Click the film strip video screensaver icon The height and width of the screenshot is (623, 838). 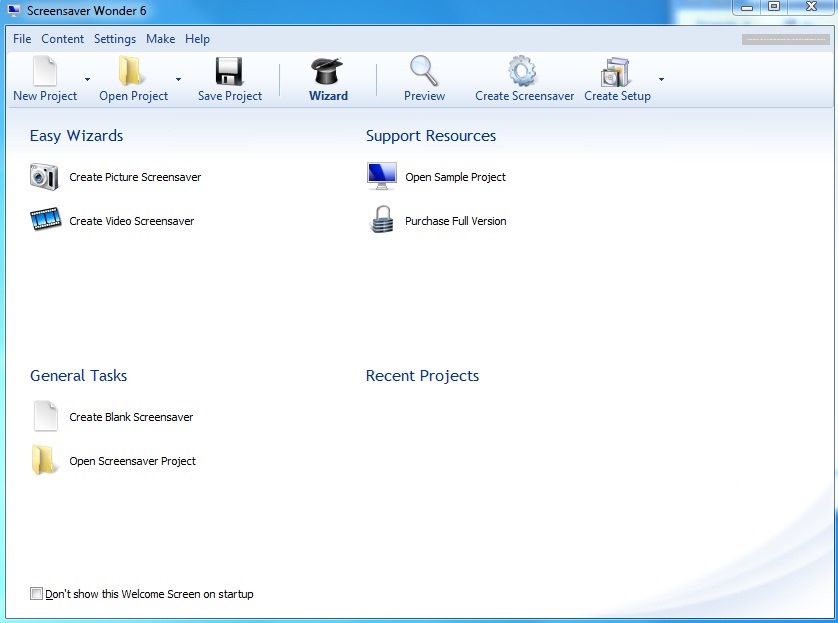point(45,220)
